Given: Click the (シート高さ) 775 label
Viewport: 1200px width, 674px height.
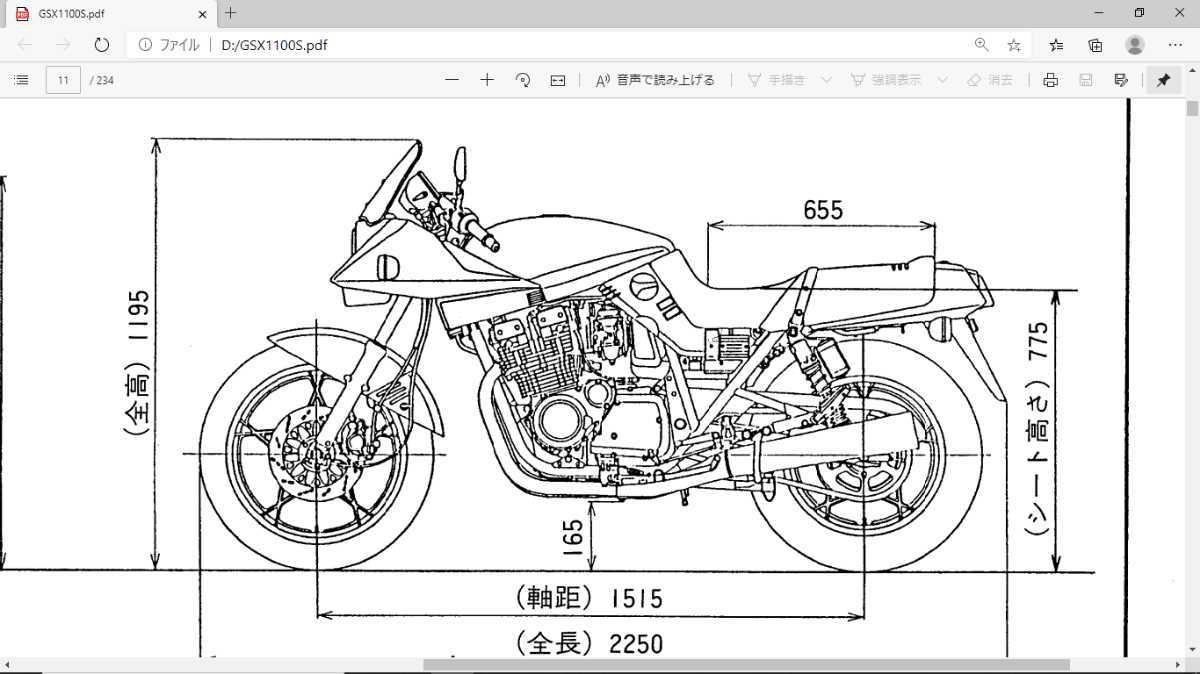Looking at the screenshot, I should click(x=1040, y=428).
